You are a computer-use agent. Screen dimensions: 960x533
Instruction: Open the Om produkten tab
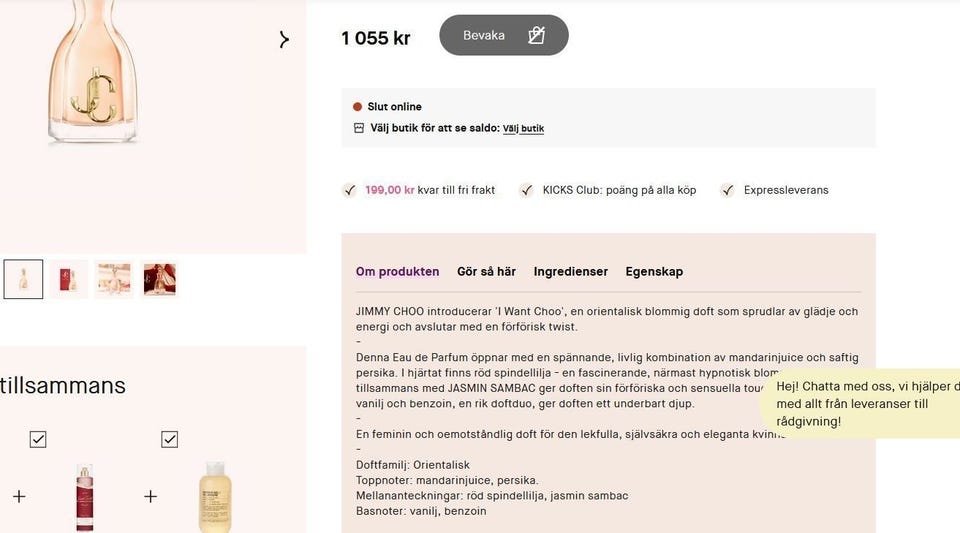[x=397, y=272]
